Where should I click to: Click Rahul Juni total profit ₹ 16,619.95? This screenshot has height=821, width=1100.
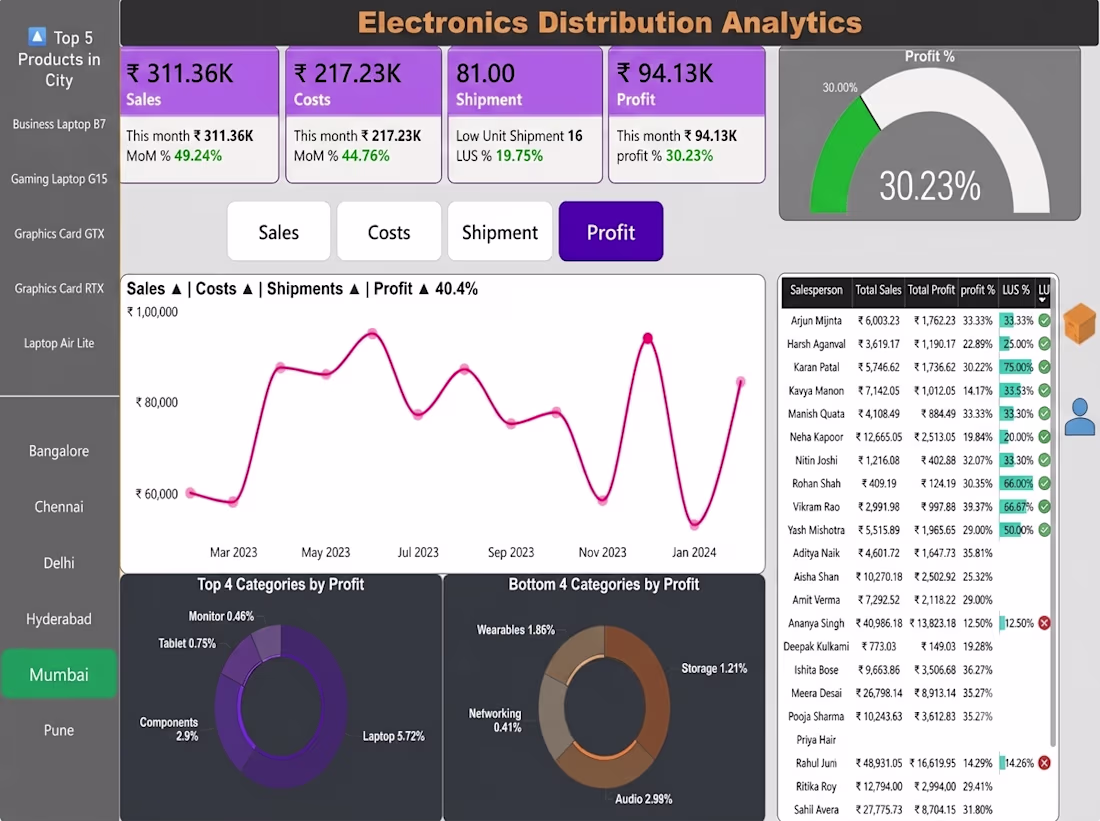click(x=932, y=763)
